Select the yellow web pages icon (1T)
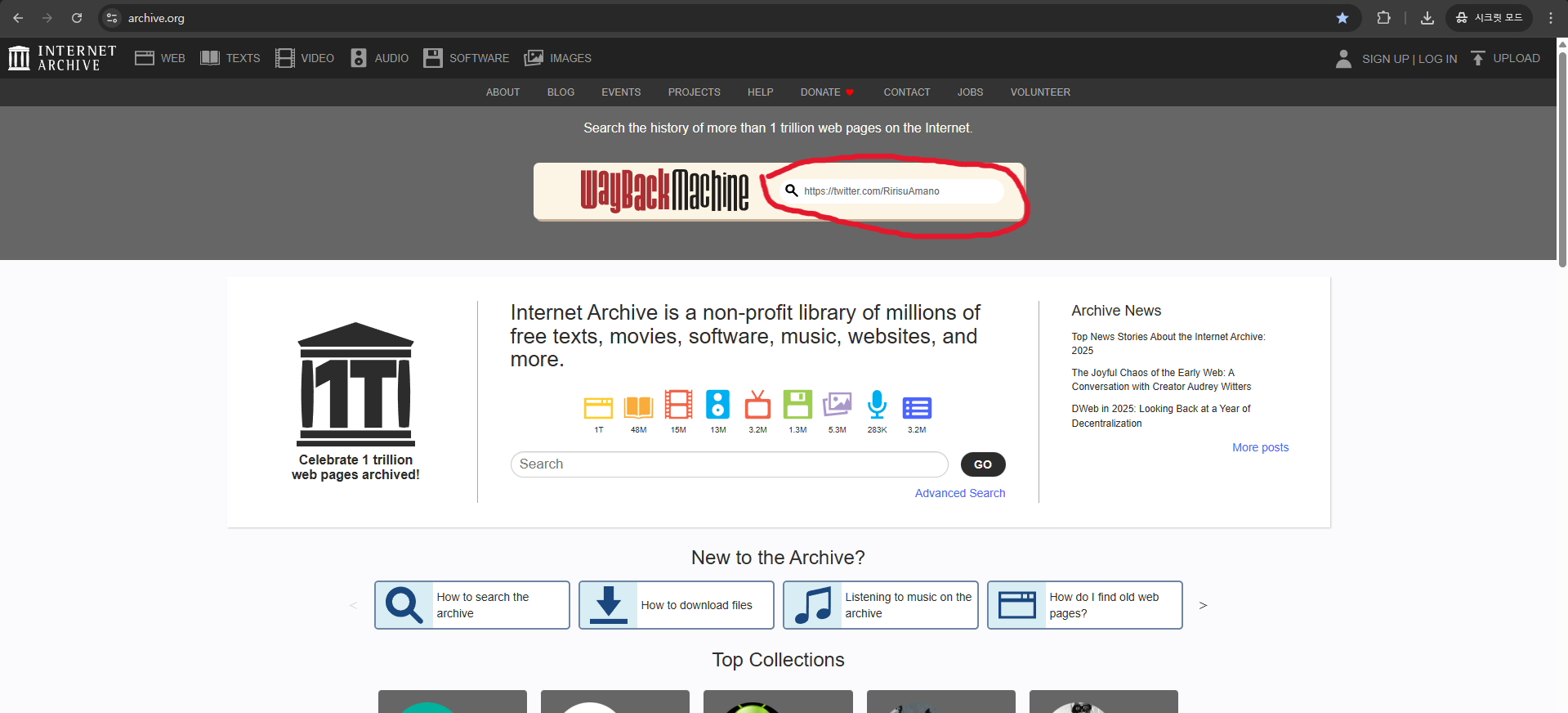 click(x=599, y=406)
